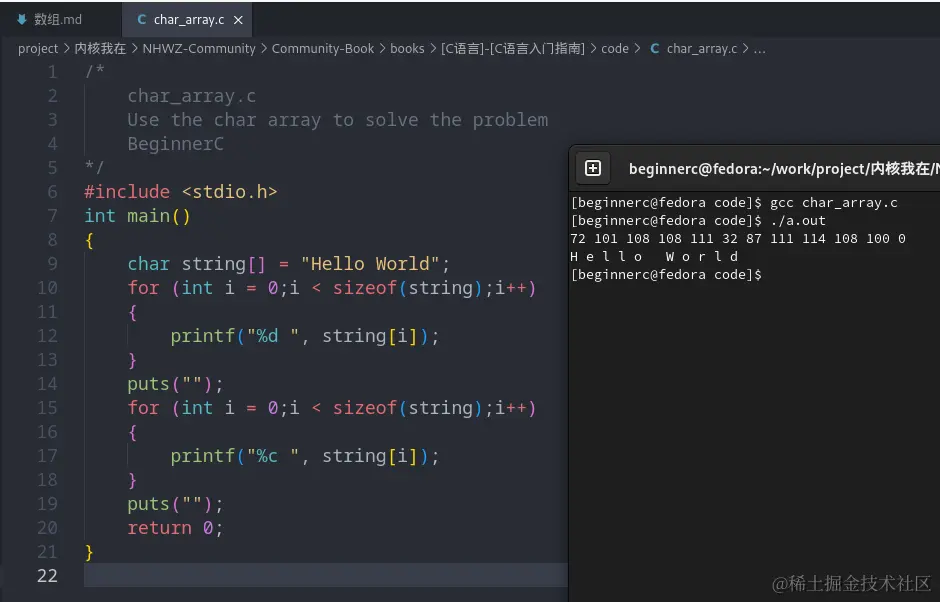Click the last terminal prompt line
The height and width of the screenshot is (602, 940).
[666, 275]
